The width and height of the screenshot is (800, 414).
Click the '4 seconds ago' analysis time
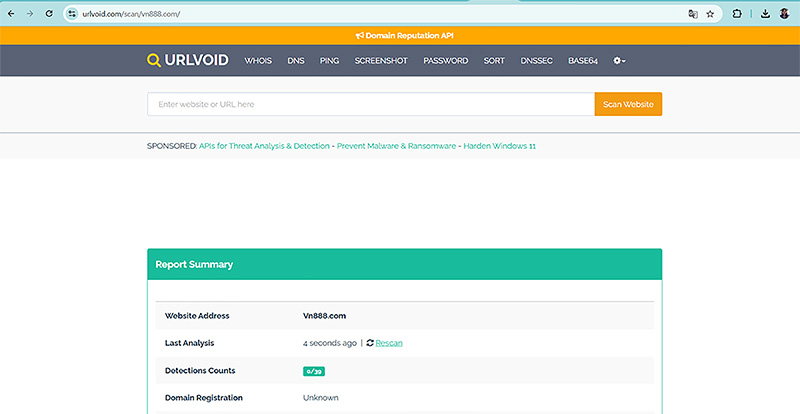pos(330,343)
